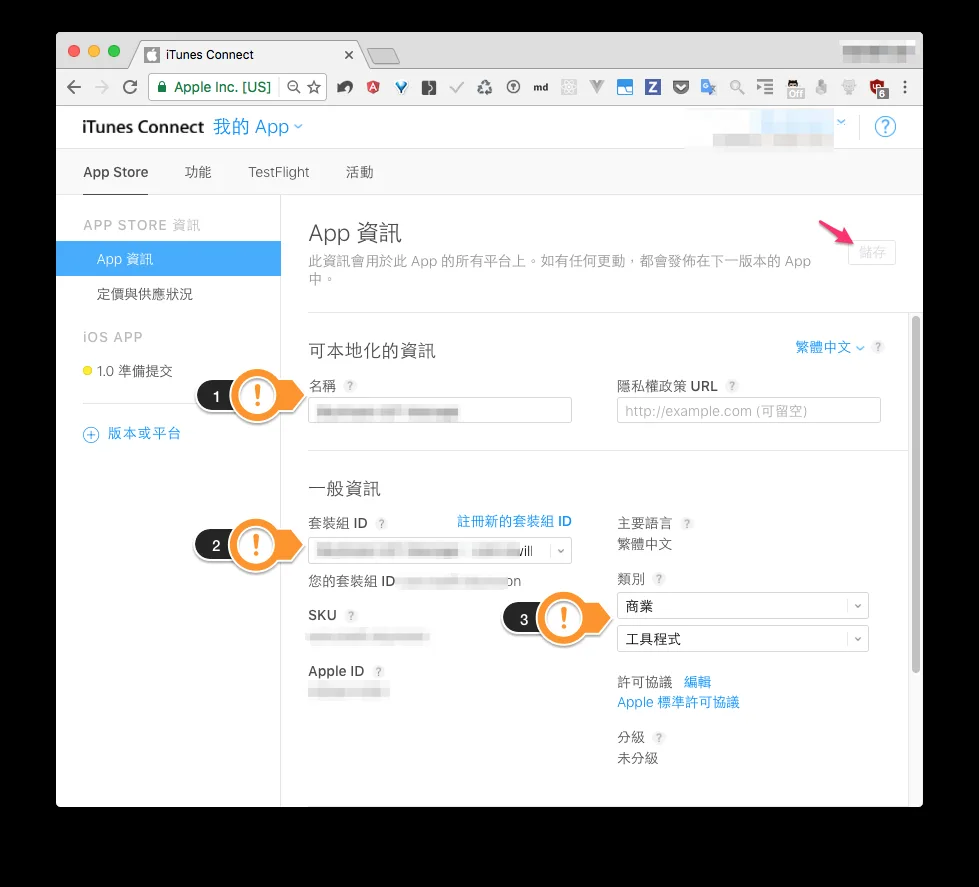Open the Vue devtools extension icon

coord(597,87)
